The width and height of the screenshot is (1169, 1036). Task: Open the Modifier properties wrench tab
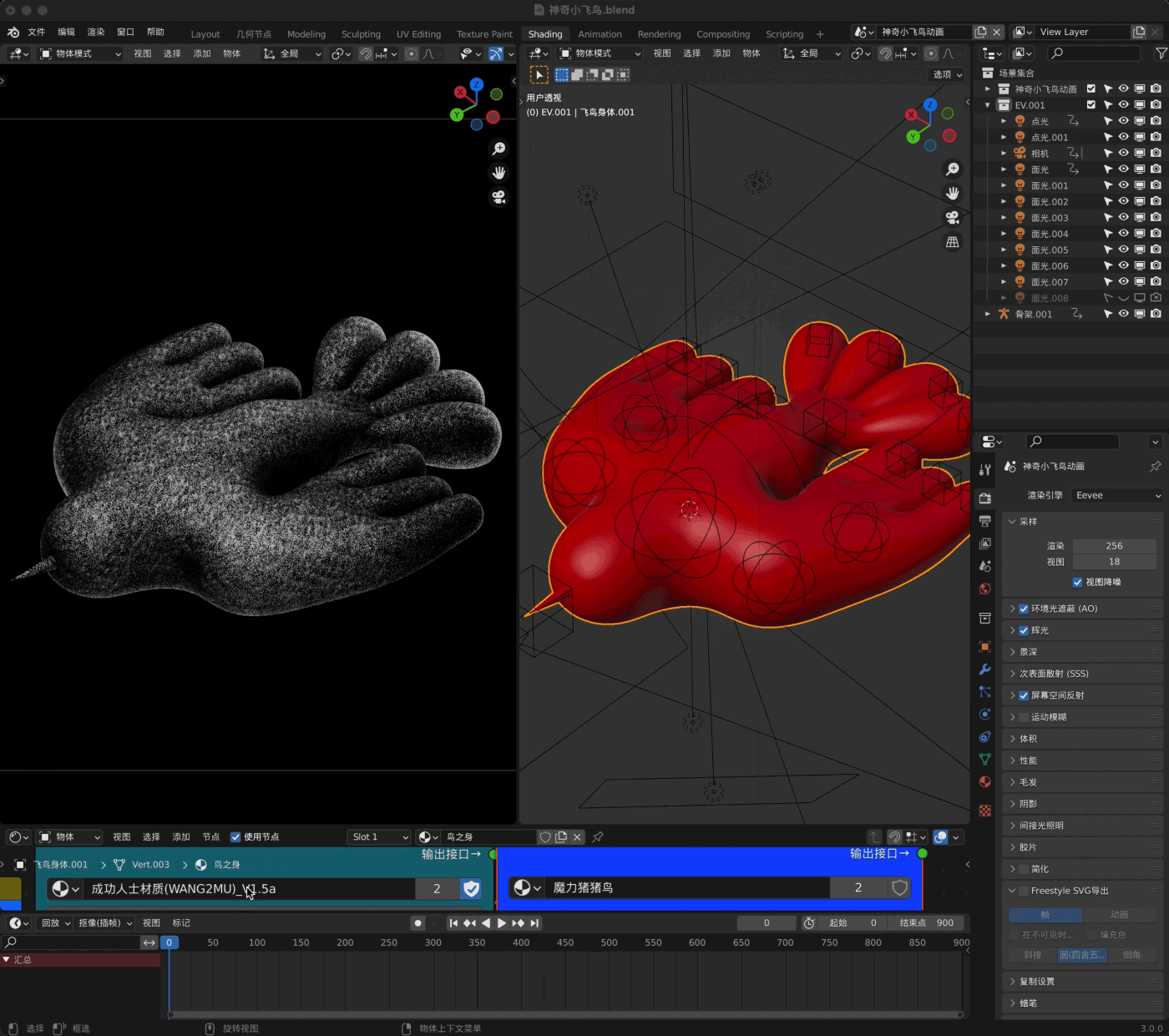coord(985,670)
